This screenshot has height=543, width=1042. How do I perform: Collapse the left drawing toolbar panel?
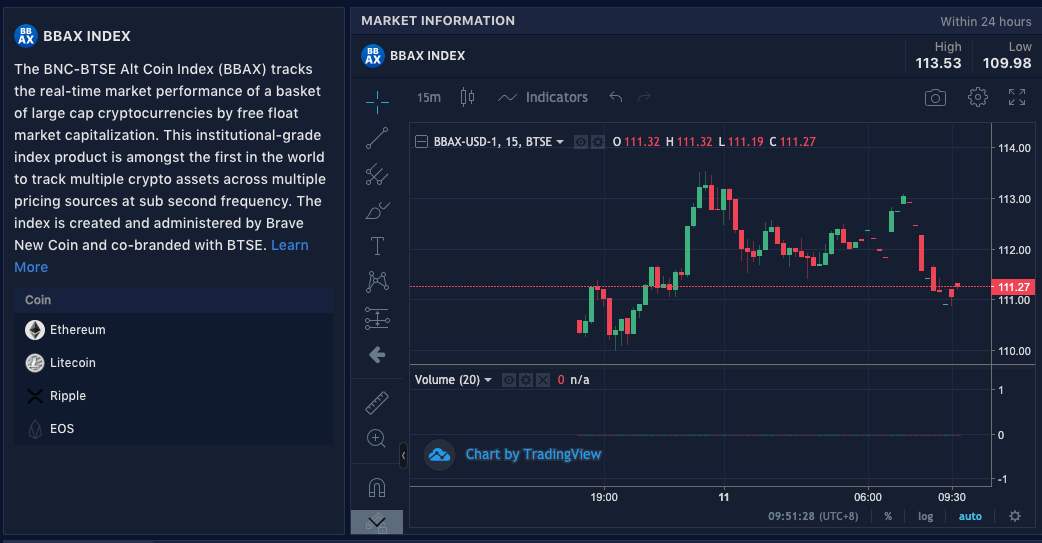403,455
